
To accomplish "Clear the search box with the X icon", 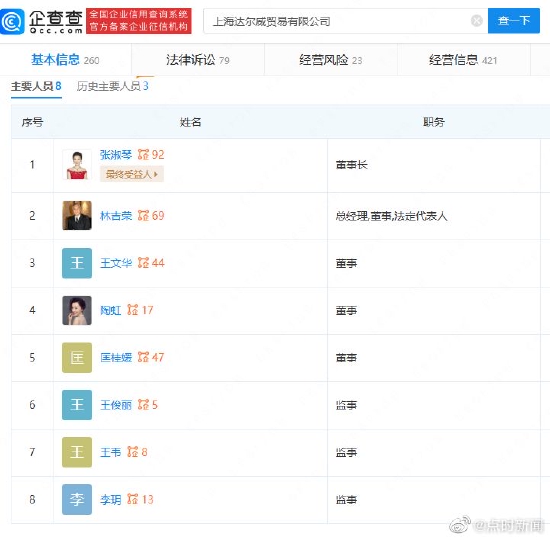I will tap(476, 21).
